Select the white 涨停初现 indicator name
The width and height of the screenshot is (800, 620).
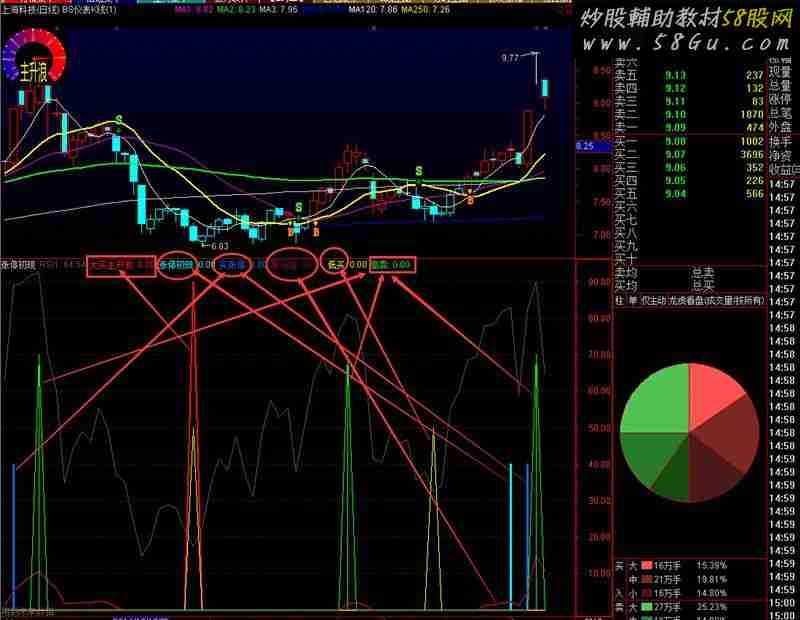pyautogui.click(x=18, y=265)
